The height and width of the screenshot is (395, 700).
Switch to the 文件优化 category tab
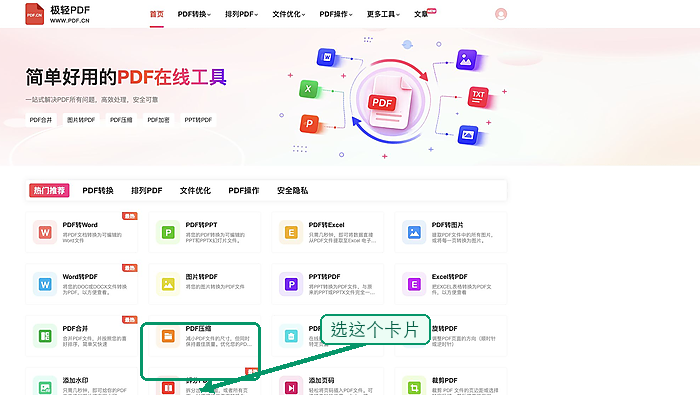click(x=195, y=191)
